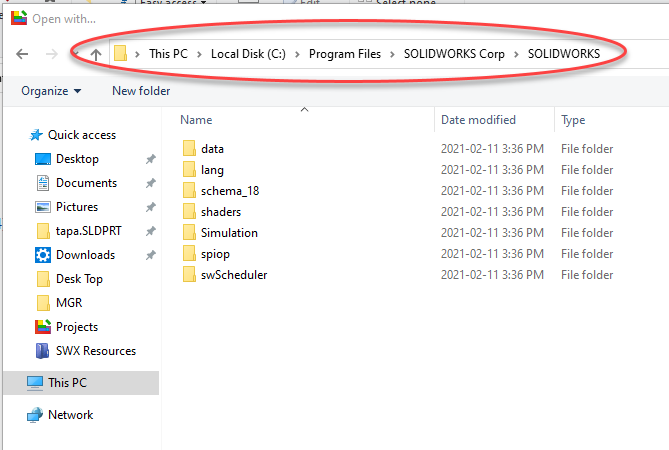Go up one folder level arrow
669x450 pixels.
(96, 54)
